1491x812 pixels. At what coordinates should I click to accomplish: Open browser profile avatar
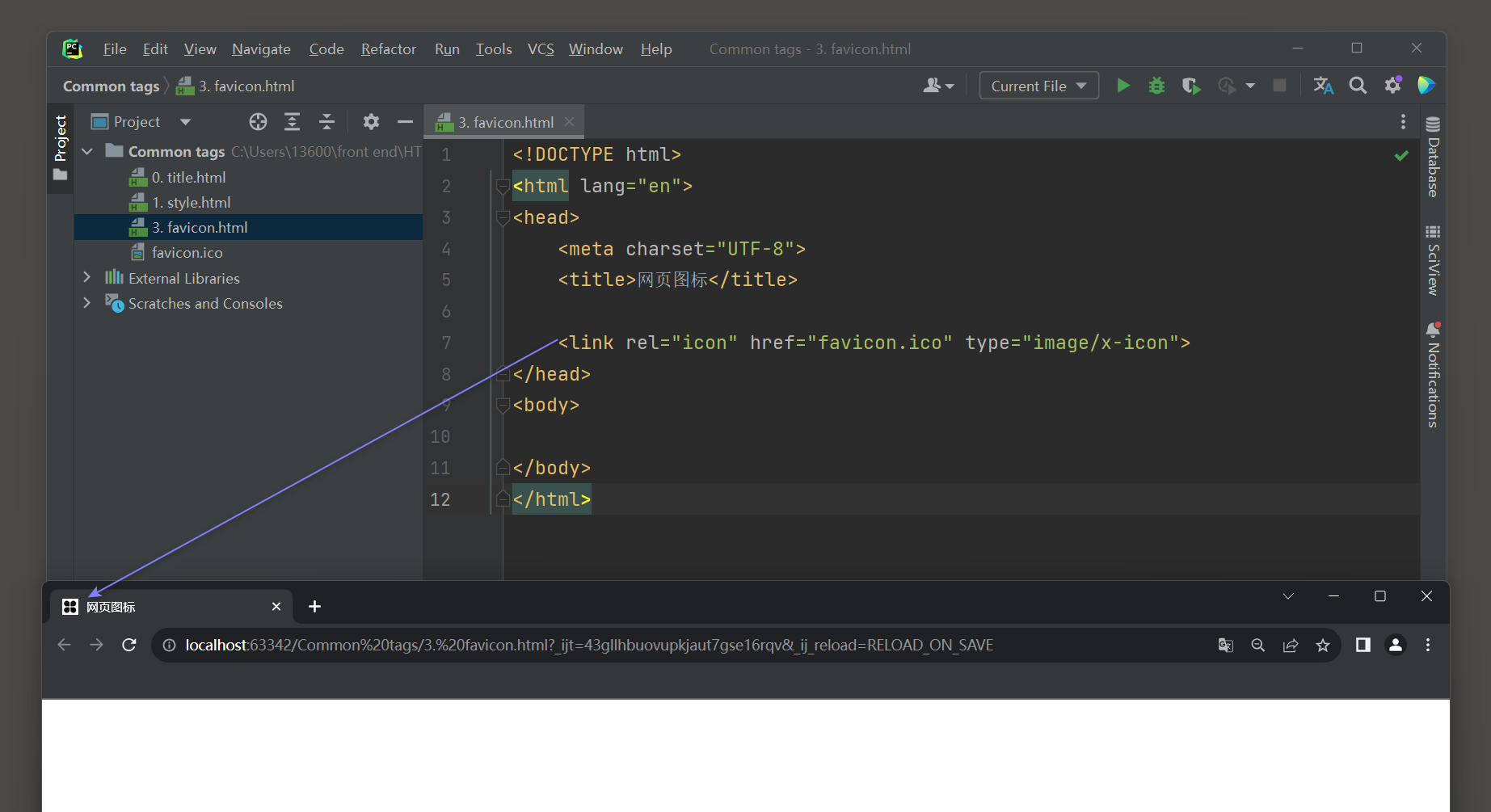[x=1396, y=645]
